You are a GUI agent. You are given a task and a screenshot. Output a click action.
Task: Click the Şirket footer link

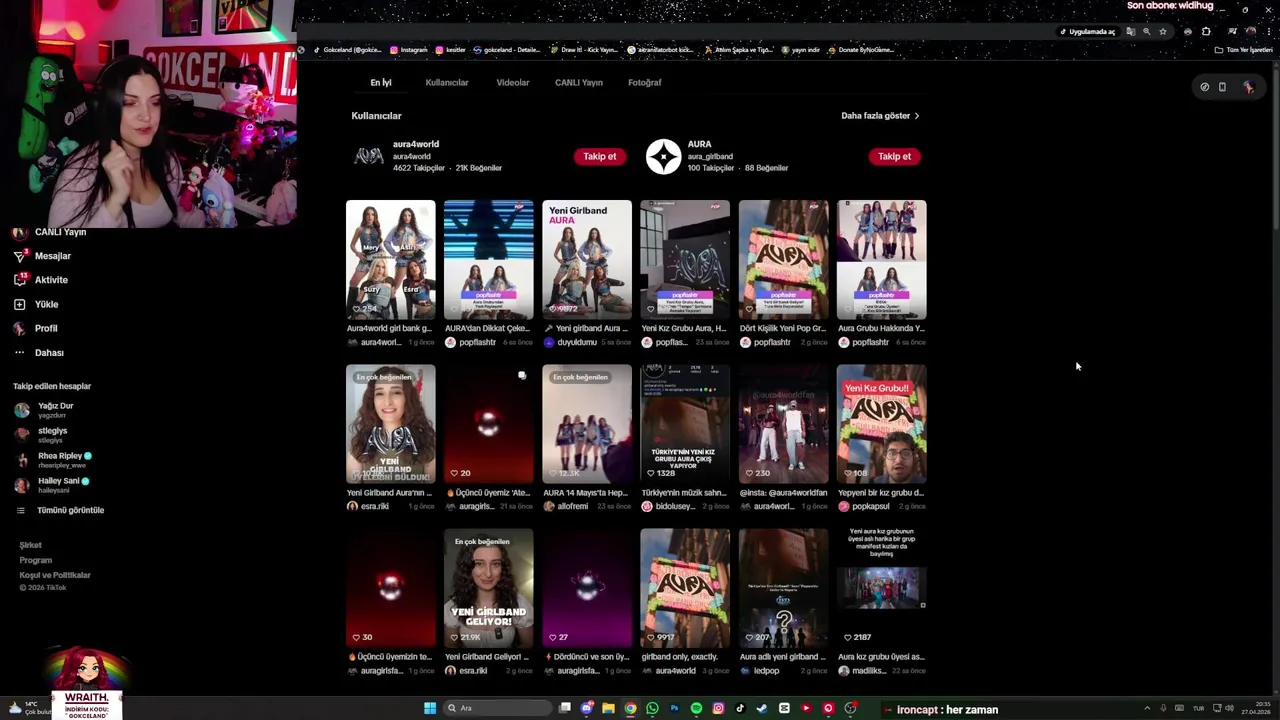point(31,545)
